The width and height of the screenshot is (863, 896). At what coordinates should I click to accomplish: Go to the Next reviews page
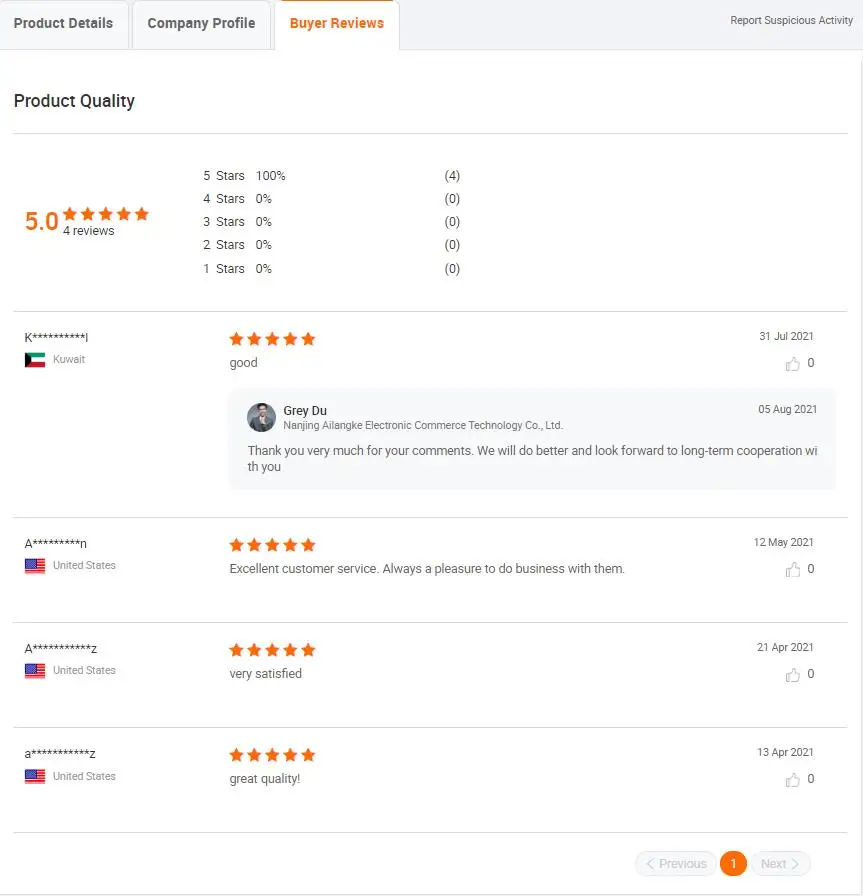click(780, 864)
